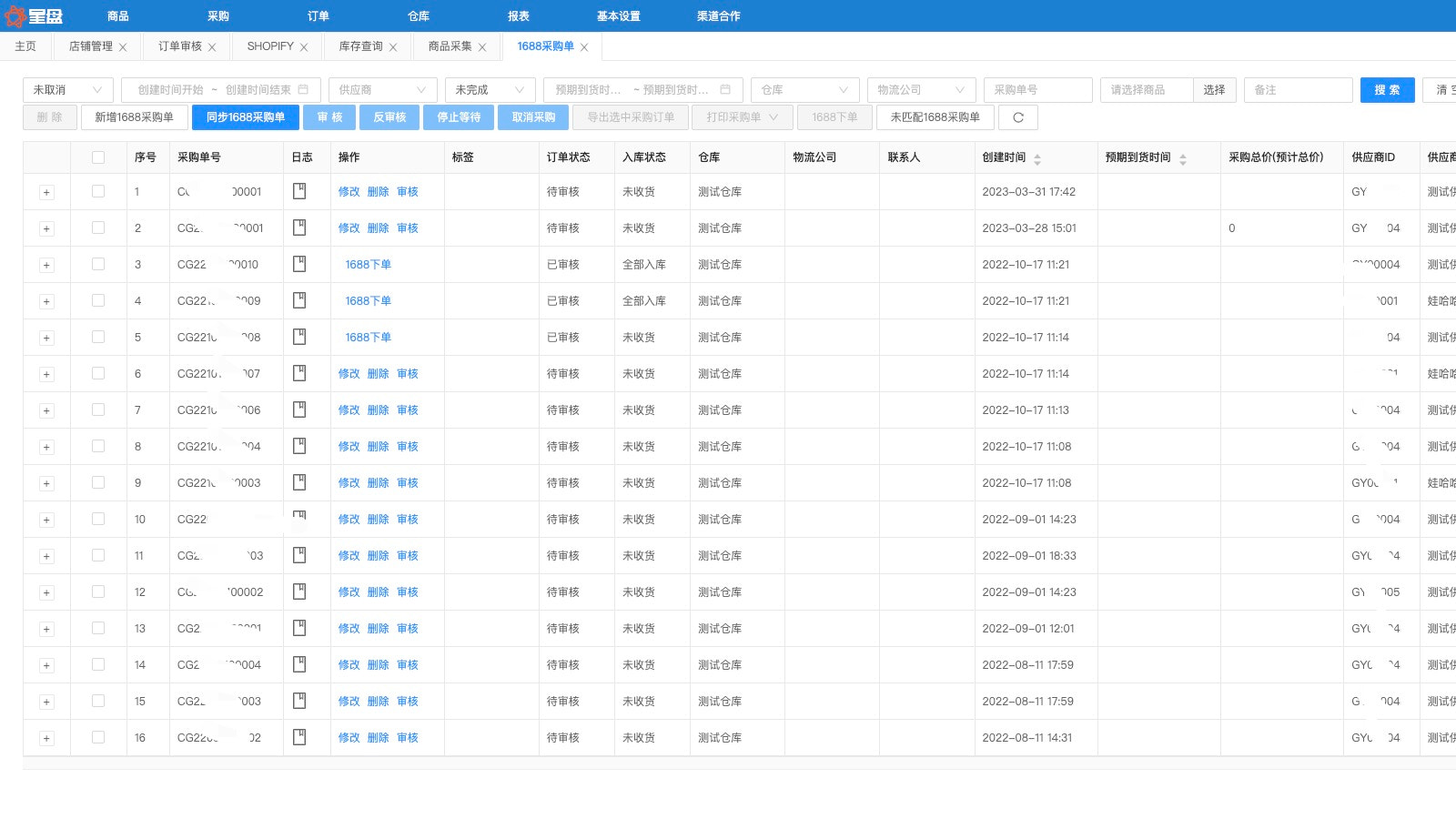Open the 未完成 filter dropdown
Image resolution: width=1456 pixels, height=819 pixels.
(x=490, y=89)
